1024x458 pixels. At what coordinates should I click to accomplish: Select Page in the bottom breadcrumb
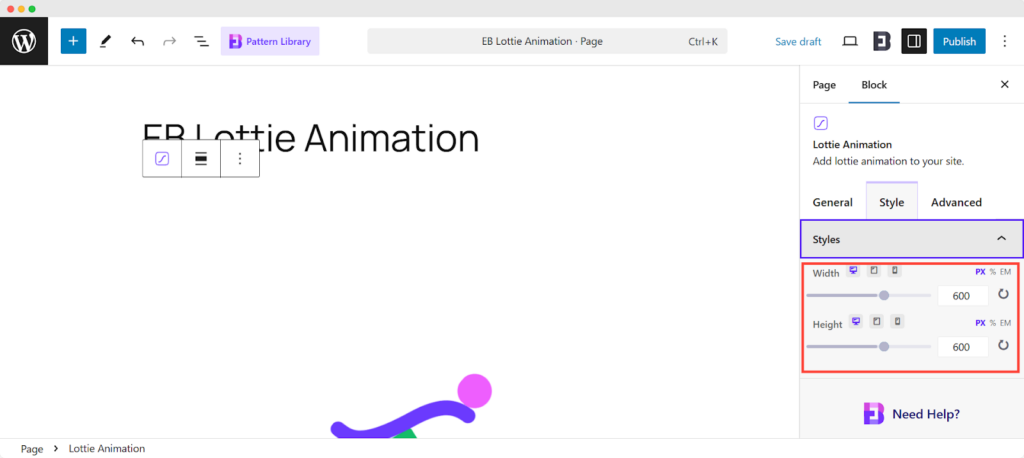[32, 449]
